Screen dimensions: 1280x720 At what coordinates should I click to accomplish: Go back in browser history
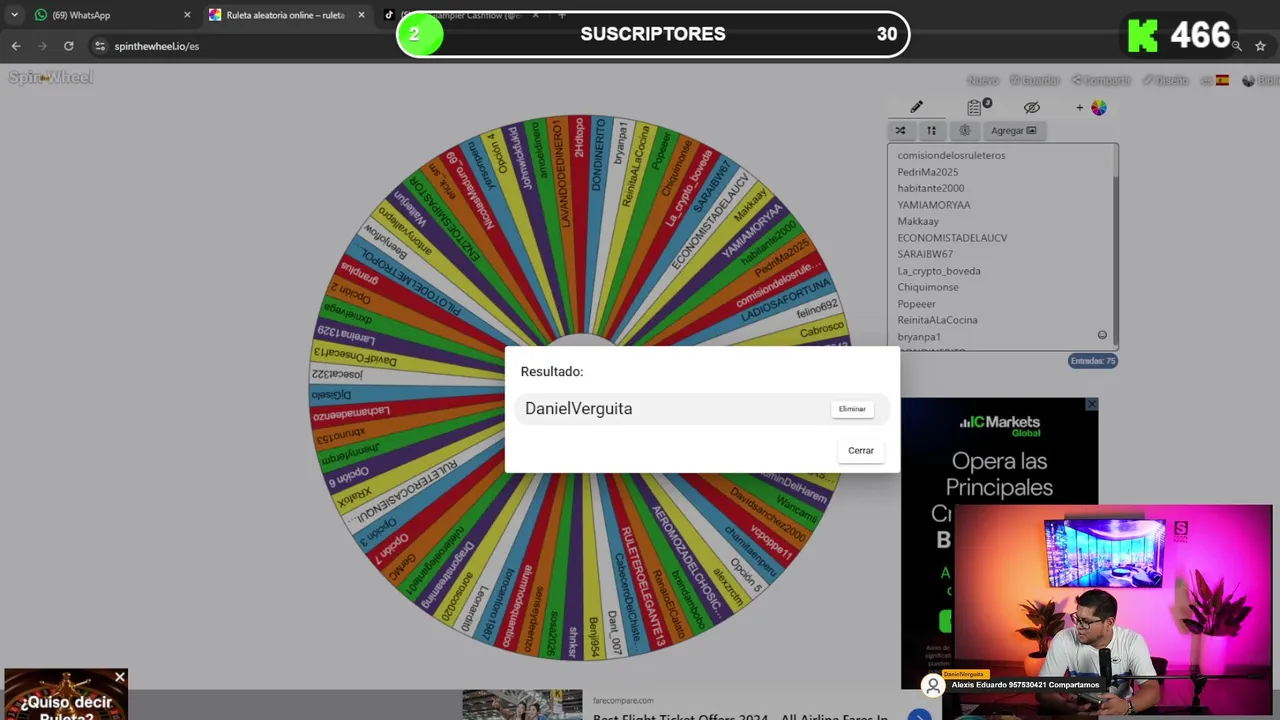pyautogui.click(x=16, y=46)
